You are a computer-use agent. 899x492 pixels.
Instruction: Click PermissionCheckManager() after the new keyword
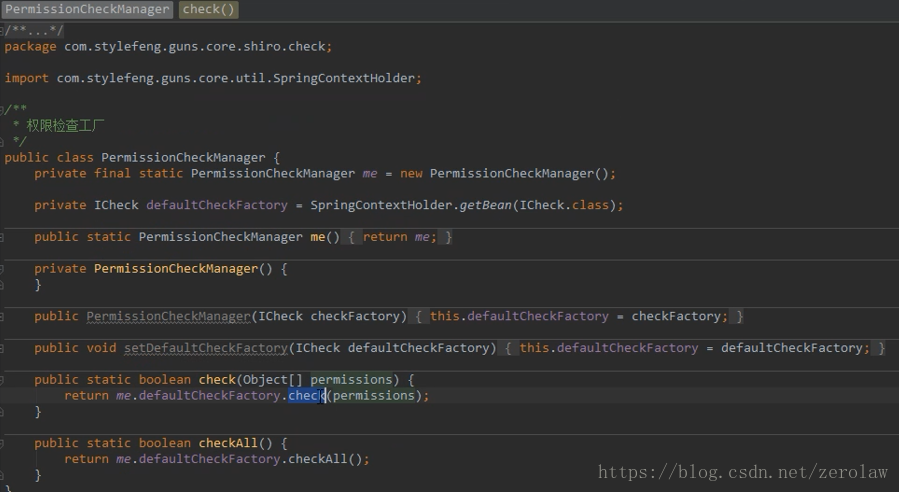point(519,173)
